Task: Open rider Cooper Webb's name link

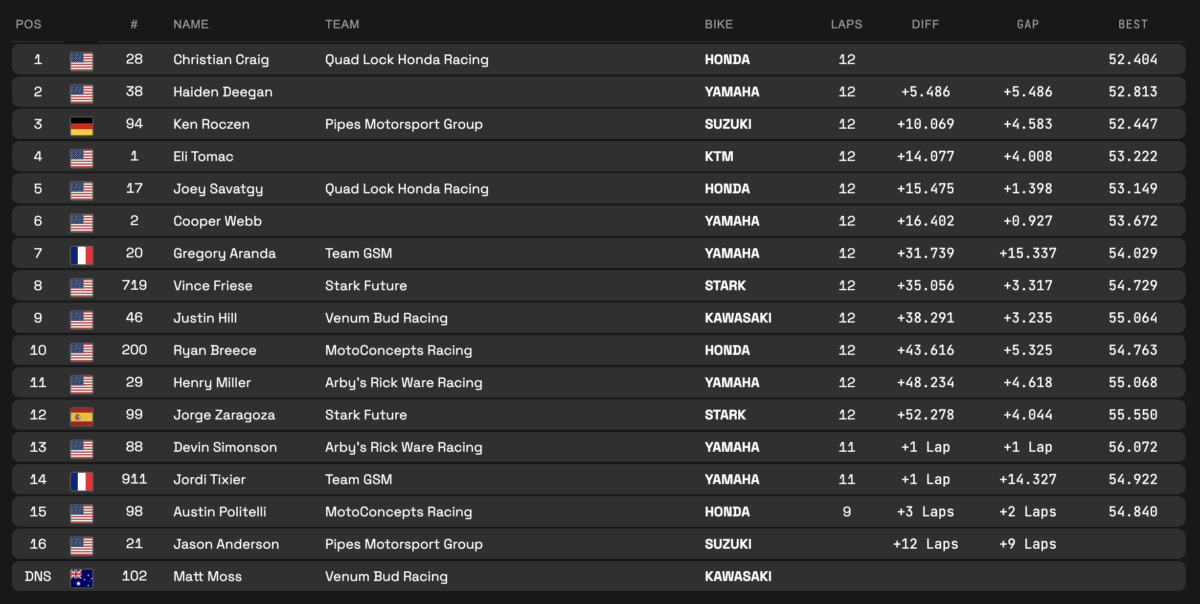Action: [x=215, y=221]
